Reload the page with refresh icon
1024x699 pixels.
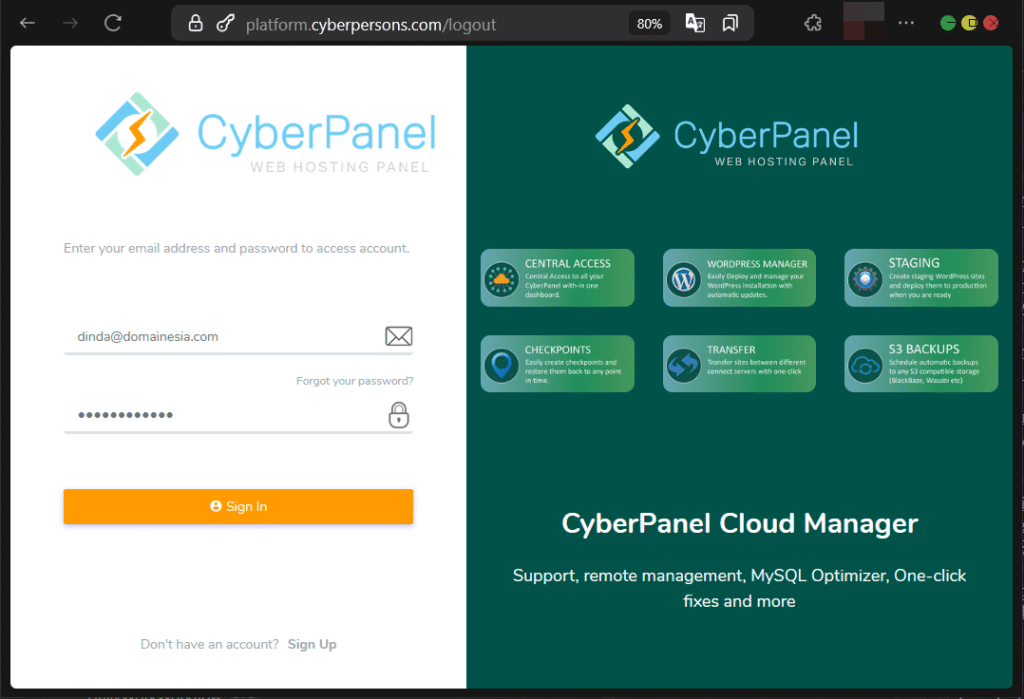pos(113,24)
